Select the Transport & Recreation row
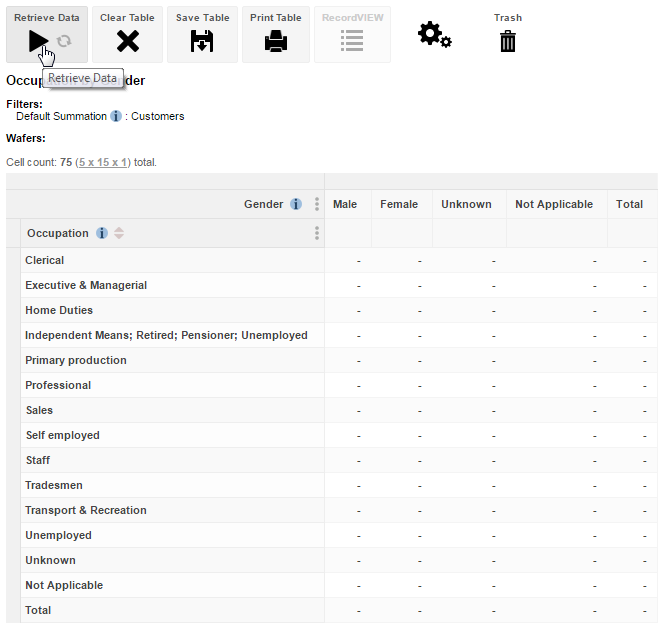664x629 pixels. [x=86, y=510]
